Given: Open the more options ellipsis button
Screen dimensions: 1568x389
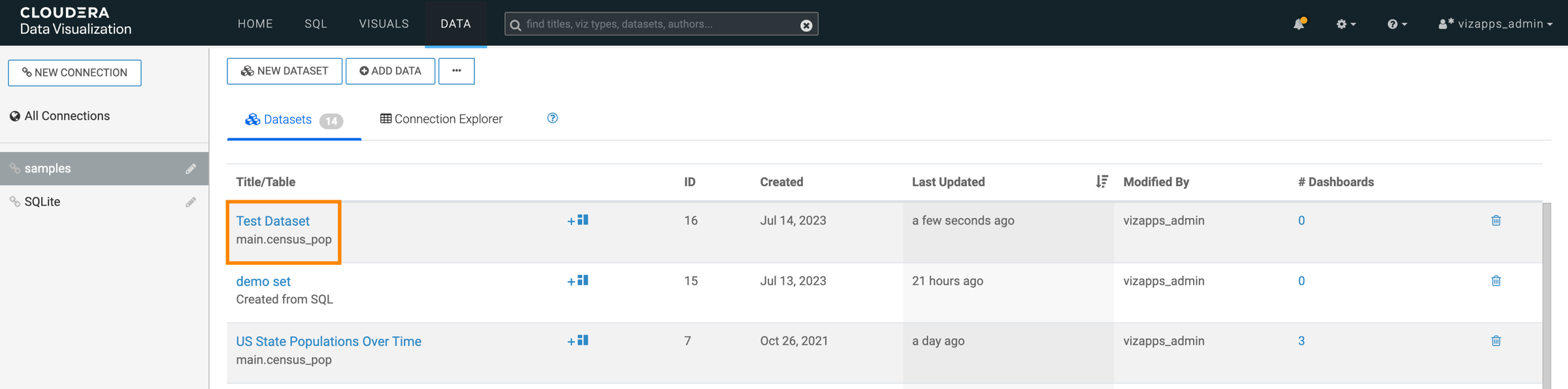Looking at the screenshot, I should click(x=457, y=71).
